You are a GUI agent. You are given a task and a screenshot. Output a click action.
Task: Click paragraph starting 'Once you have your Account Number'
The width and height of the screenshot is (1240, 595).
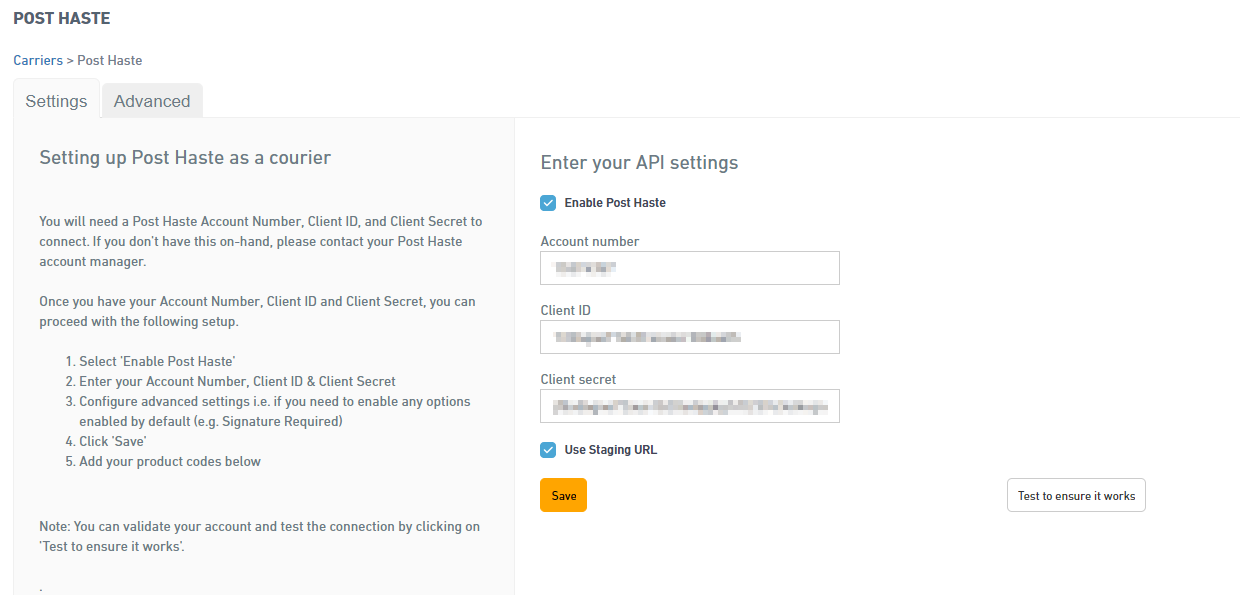[x=258, y=311]
